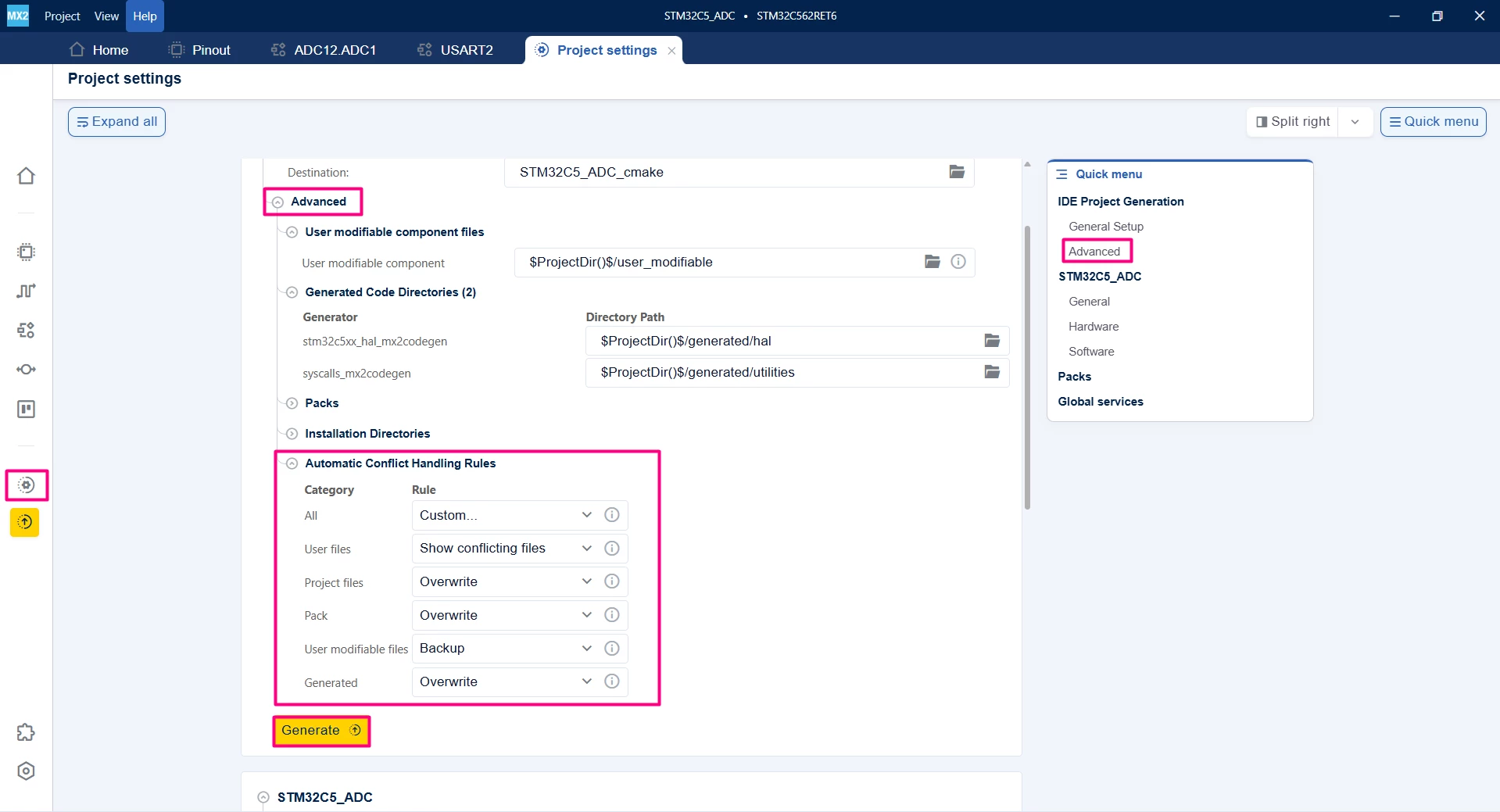Click the Split right button
Image resolution: width=1500 pixels, height=812 pixels.
coord(1293,122)
